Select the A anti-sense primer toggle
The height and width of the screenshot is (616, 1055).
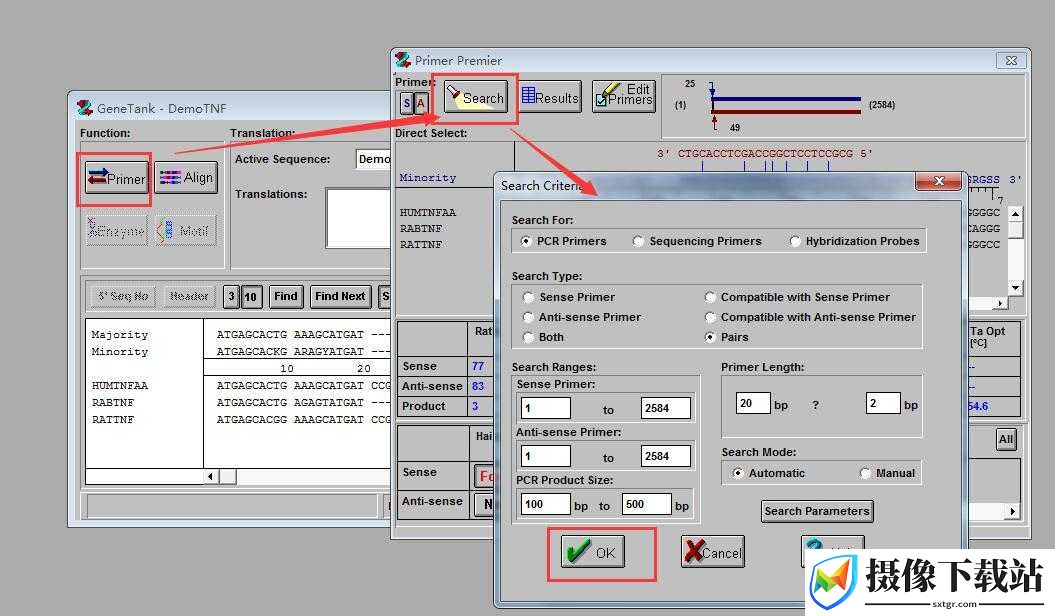(421, 103)
